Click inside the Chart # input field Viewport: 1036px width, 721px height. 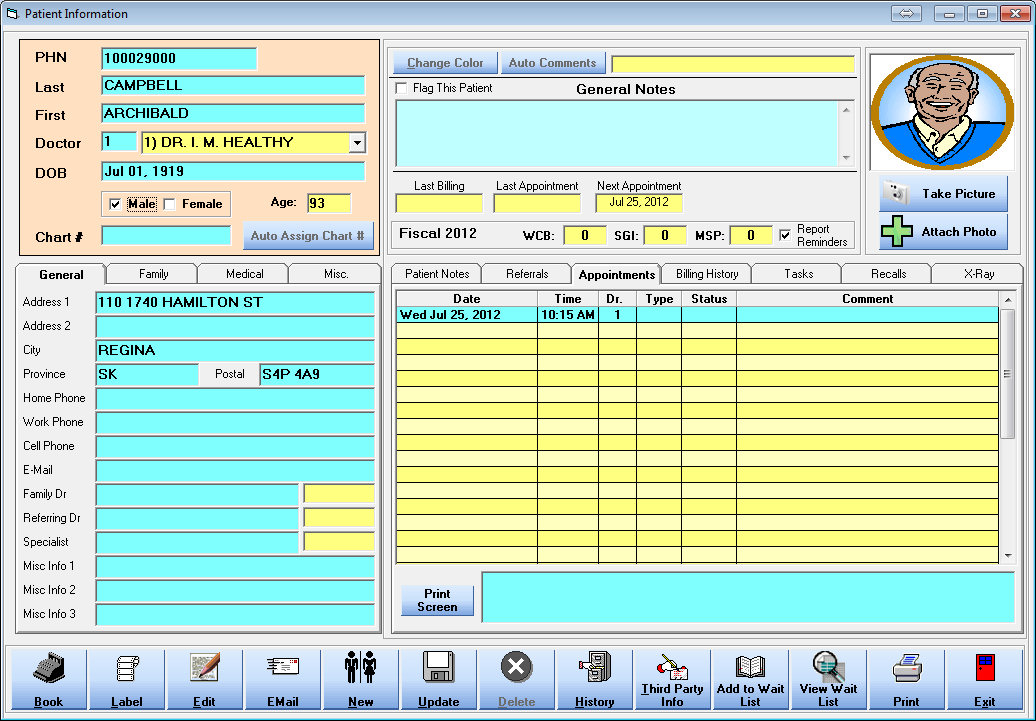click(x=165, y=236)
